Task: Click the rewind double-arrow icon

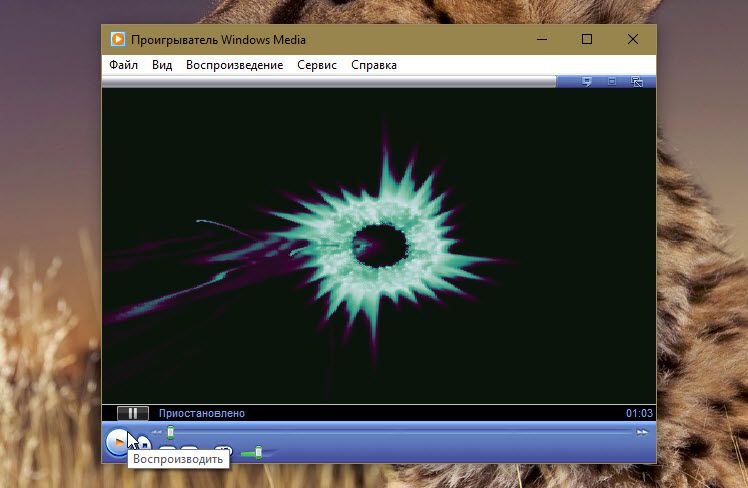Action: (156, 432)
